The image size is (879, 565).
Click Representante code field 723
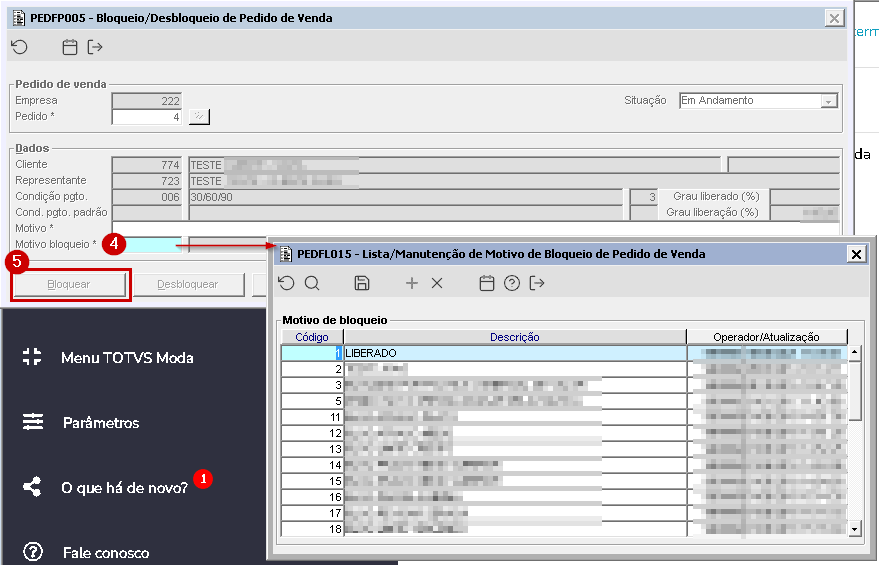pyautogui.click(x=147, y=181)
